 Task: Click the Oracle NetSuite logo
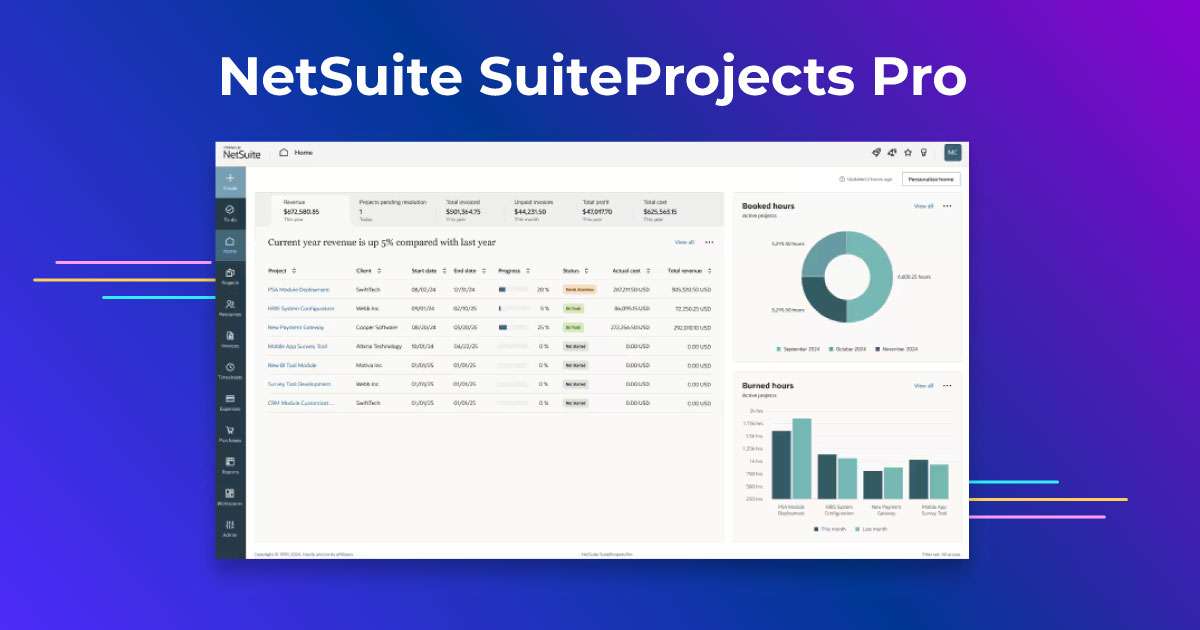click(242, 153)
